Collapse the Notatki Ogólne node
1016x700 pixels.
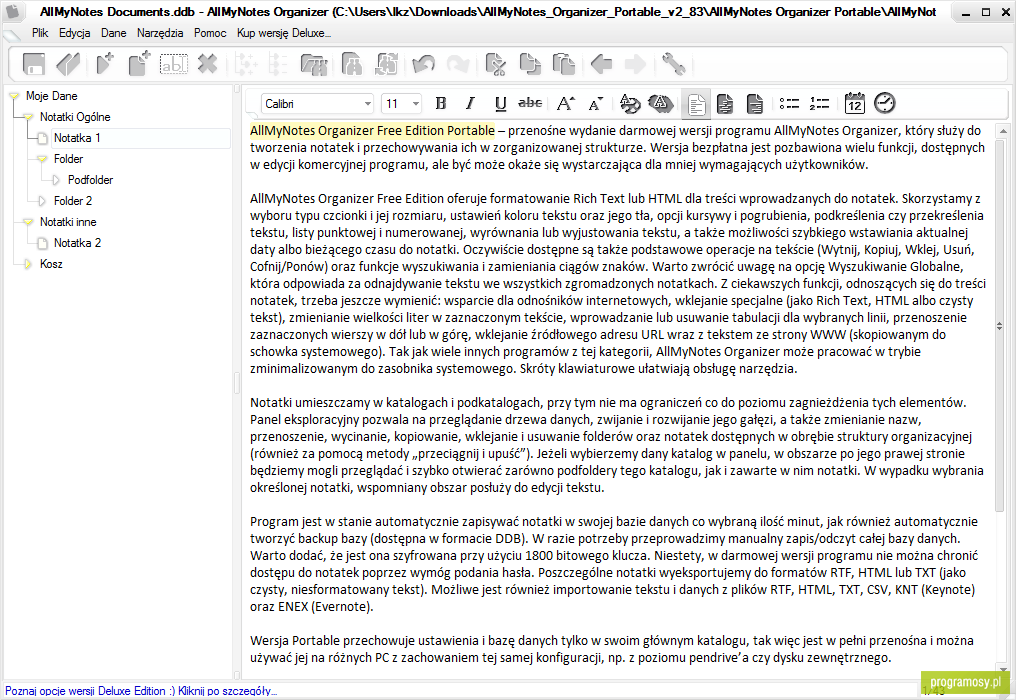[28, 117]
